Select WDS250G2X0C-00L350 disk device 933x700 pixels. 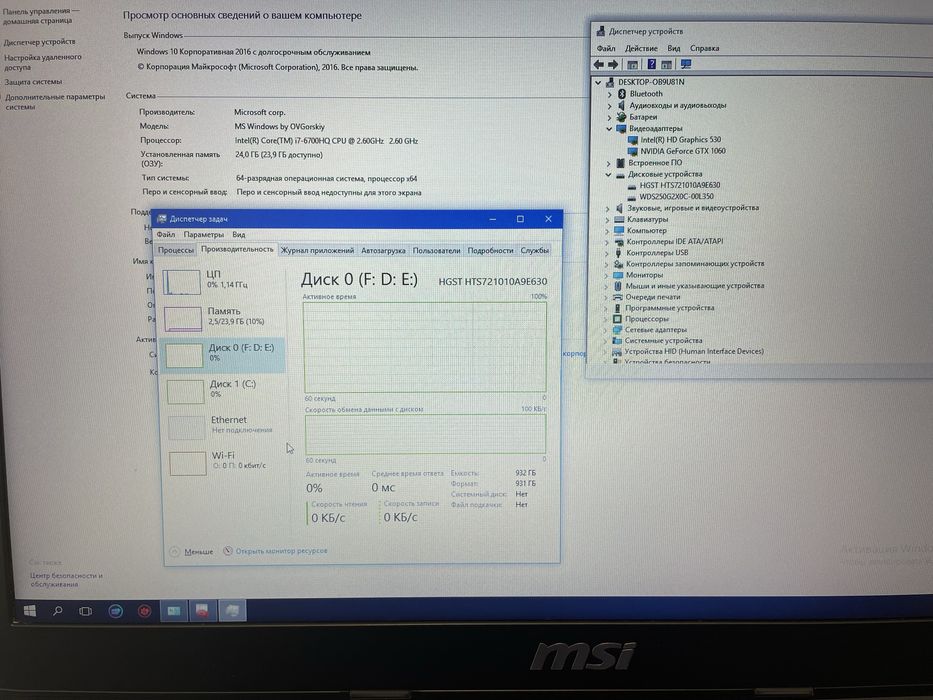(676, 197)
